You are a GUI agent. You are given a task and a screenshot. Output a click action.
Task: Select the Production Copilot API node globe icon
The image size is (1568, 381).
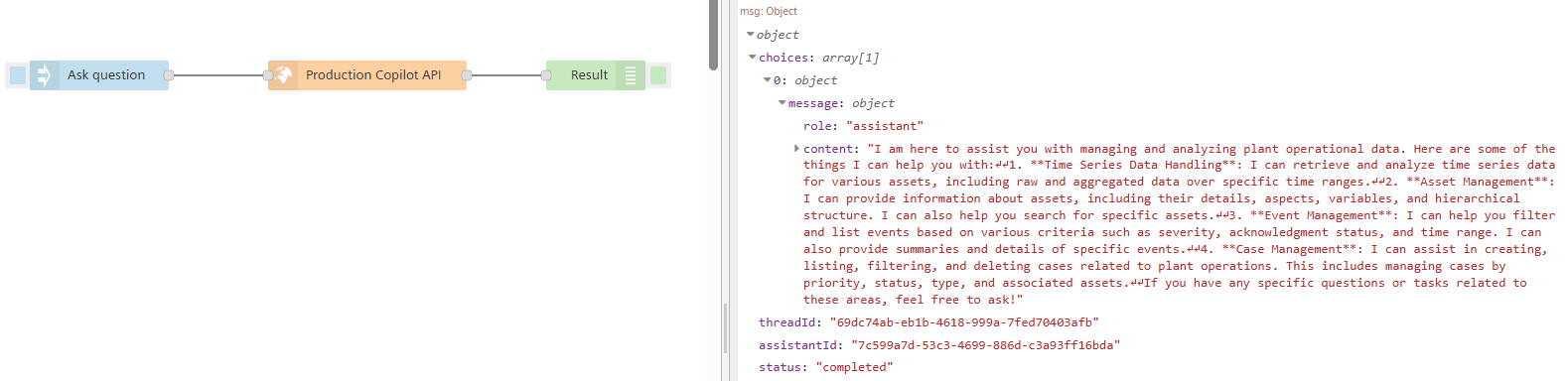click(x=283, y=75)
